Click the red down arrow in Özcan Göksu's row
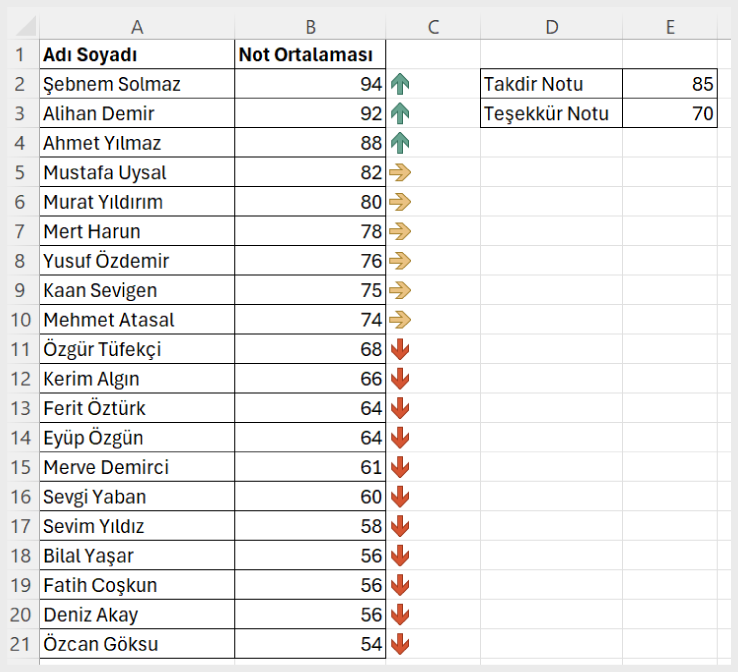This screenshot has height=672, width=738. tap(400, 644)
